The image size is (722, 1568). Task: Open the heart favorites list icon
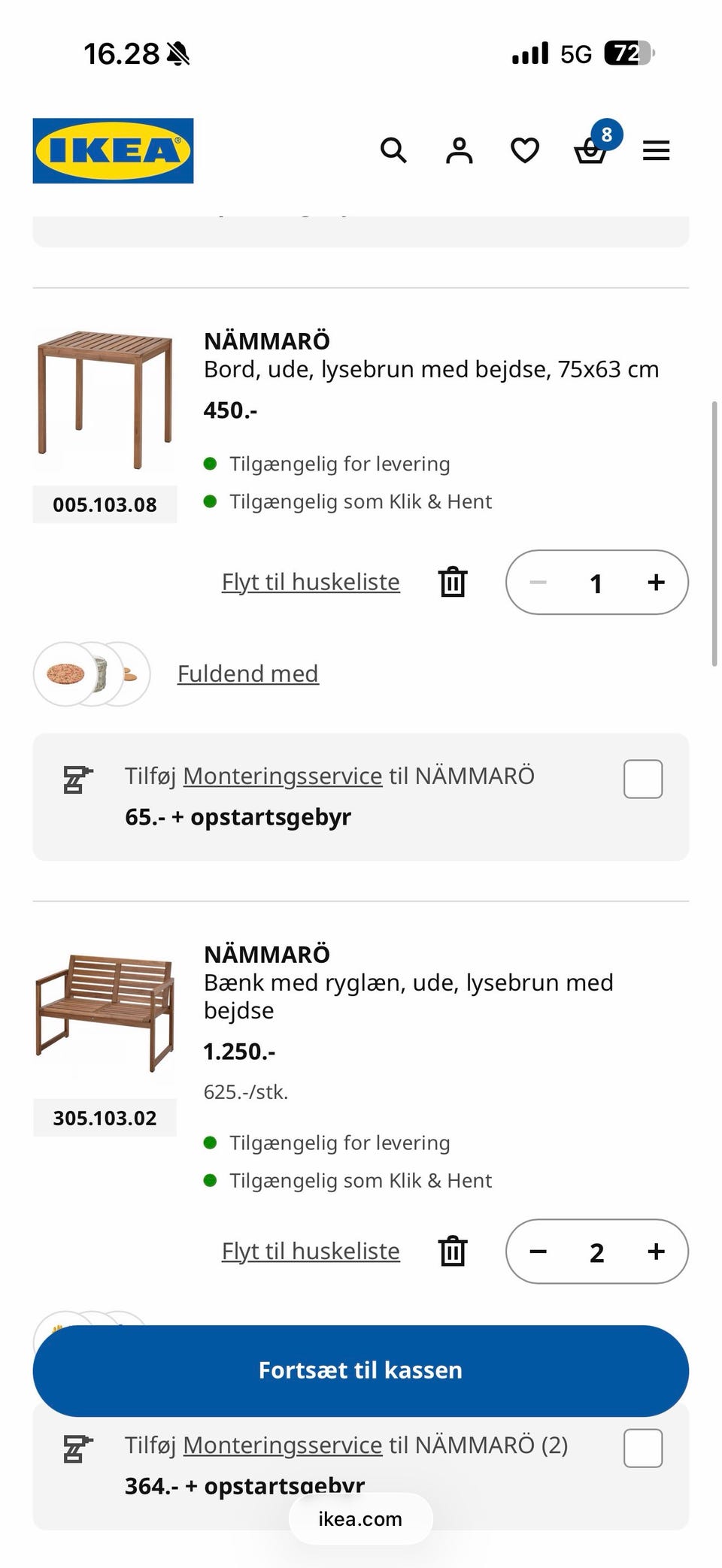524,150
